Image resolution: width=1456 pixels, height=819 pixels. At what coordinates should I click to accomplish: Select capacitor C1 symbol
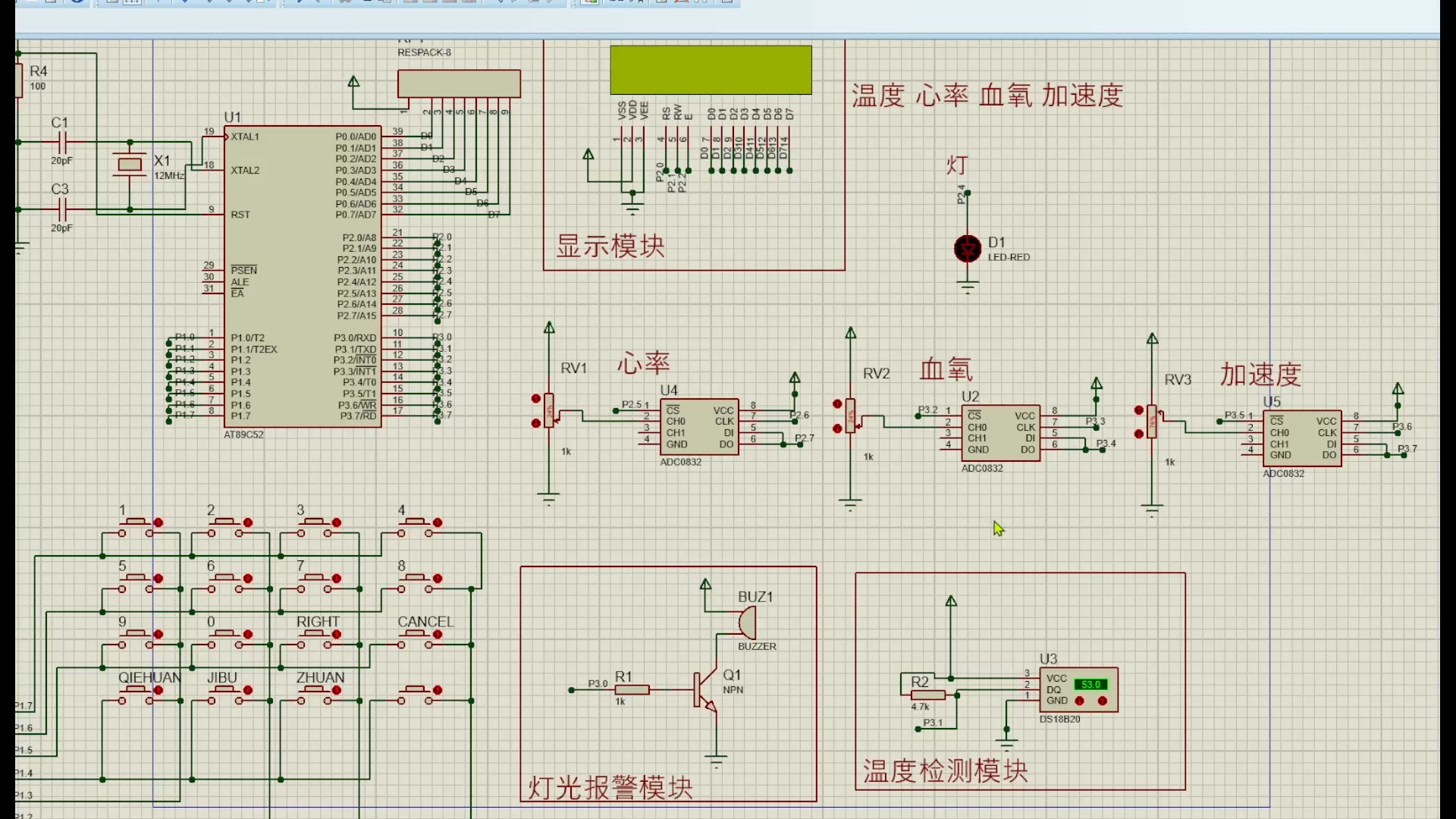[63, 141]
